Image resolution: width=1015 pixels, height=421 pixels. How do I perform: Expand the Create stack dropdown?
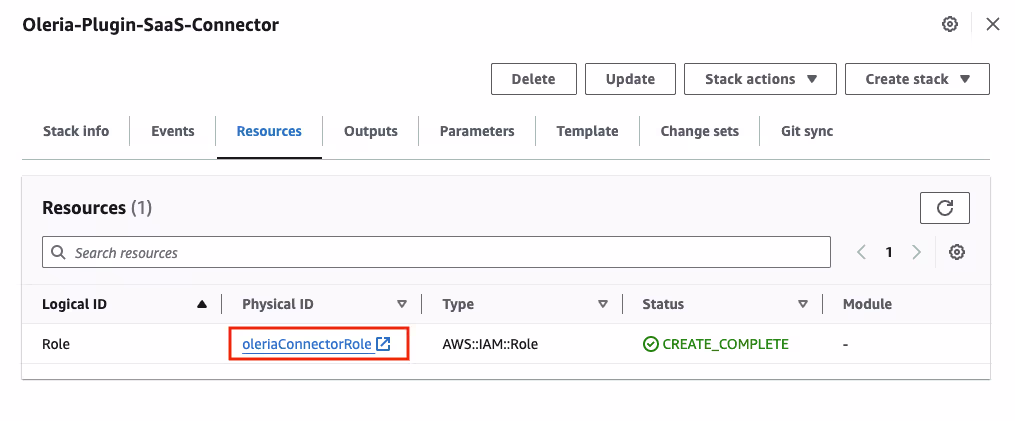pos(917,79)
